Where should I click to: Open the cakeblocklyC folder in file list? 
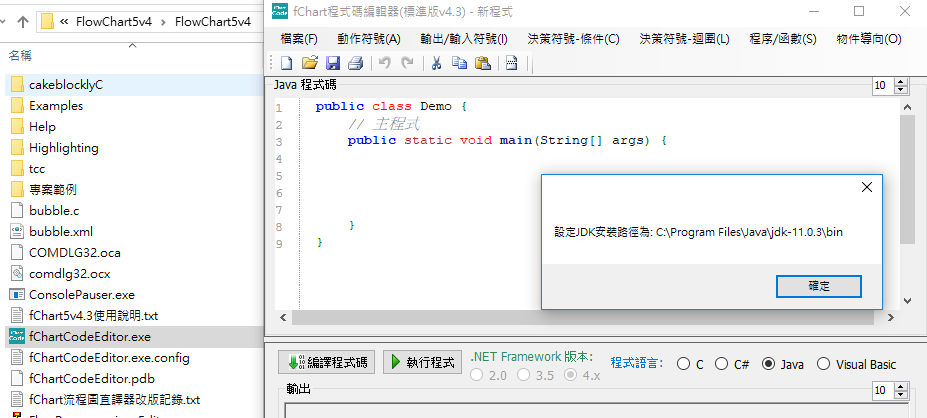65,85
